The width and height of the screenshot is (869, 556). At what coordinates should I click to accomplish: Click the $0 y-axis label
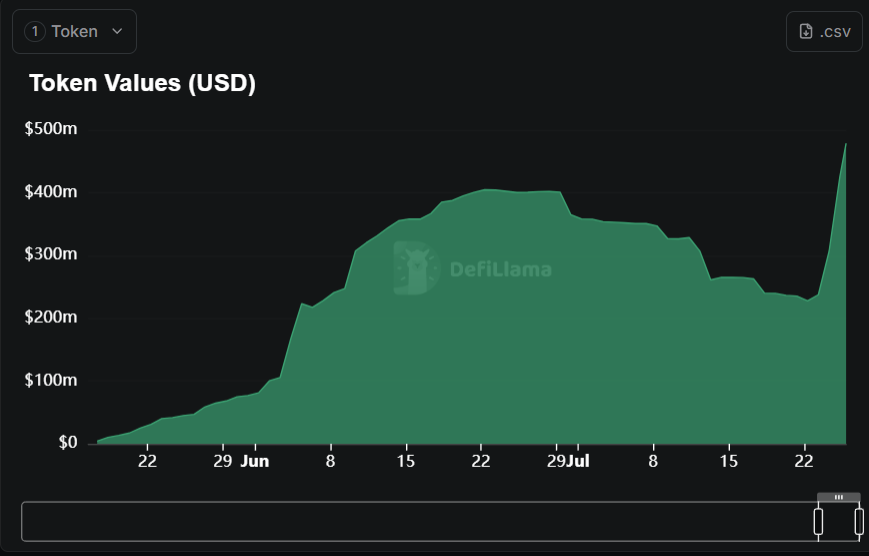(68, 442)
